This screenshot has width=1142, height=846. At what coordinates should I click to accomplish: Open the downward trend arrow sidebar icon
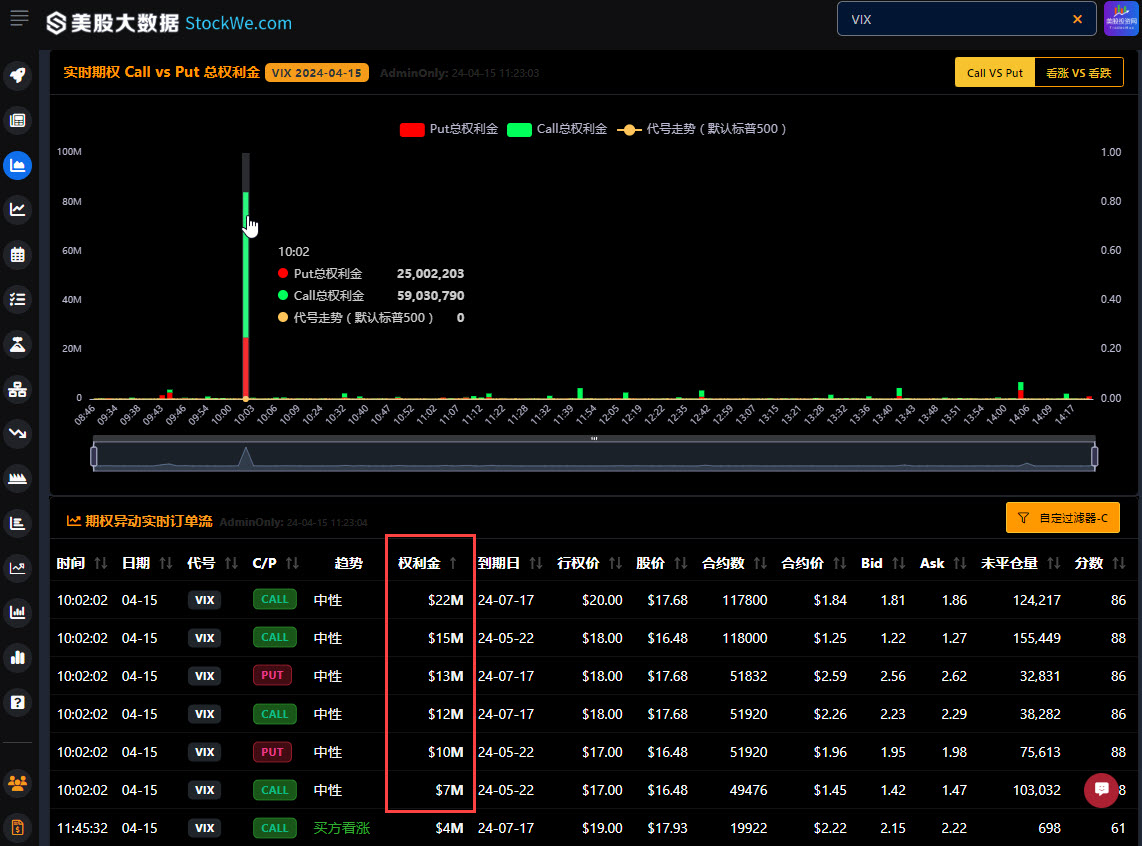click(17, 433)
